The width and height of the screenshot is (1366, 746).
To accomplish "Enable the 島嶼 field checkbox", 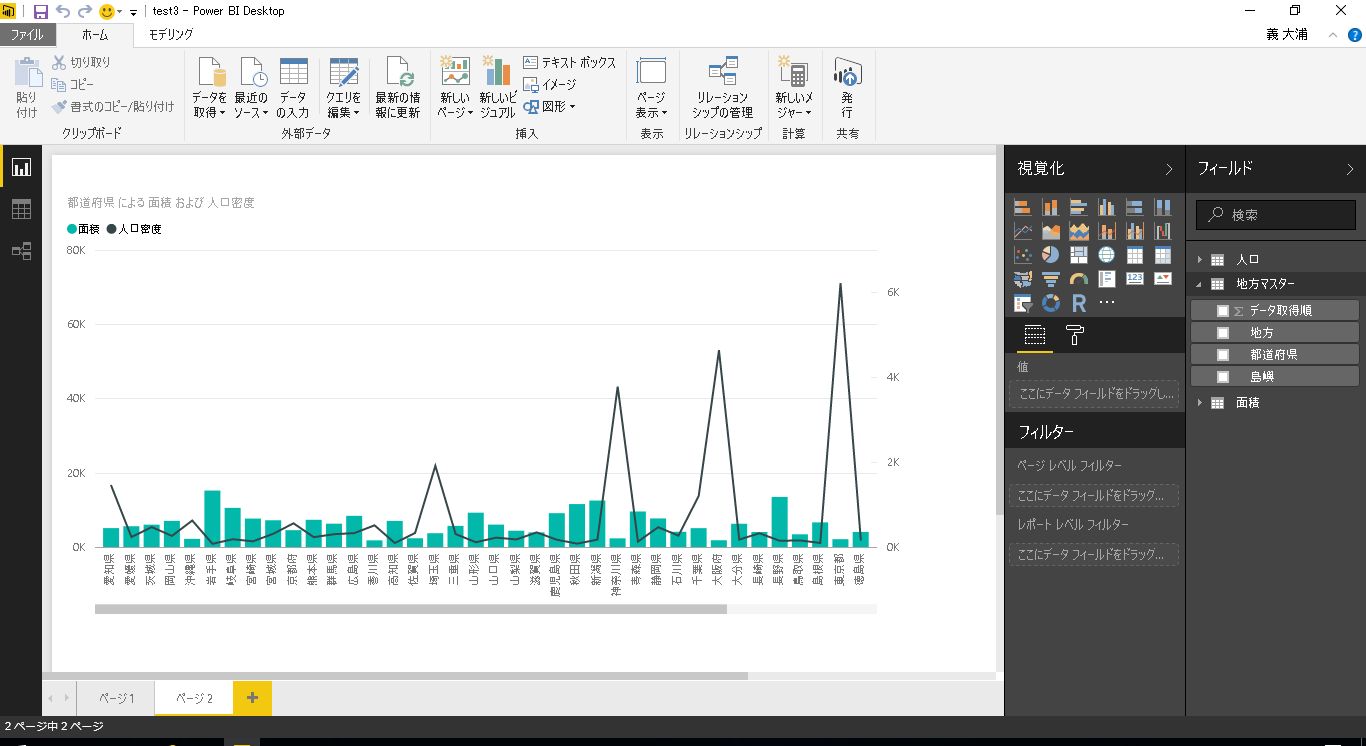I will [1222, 377].
